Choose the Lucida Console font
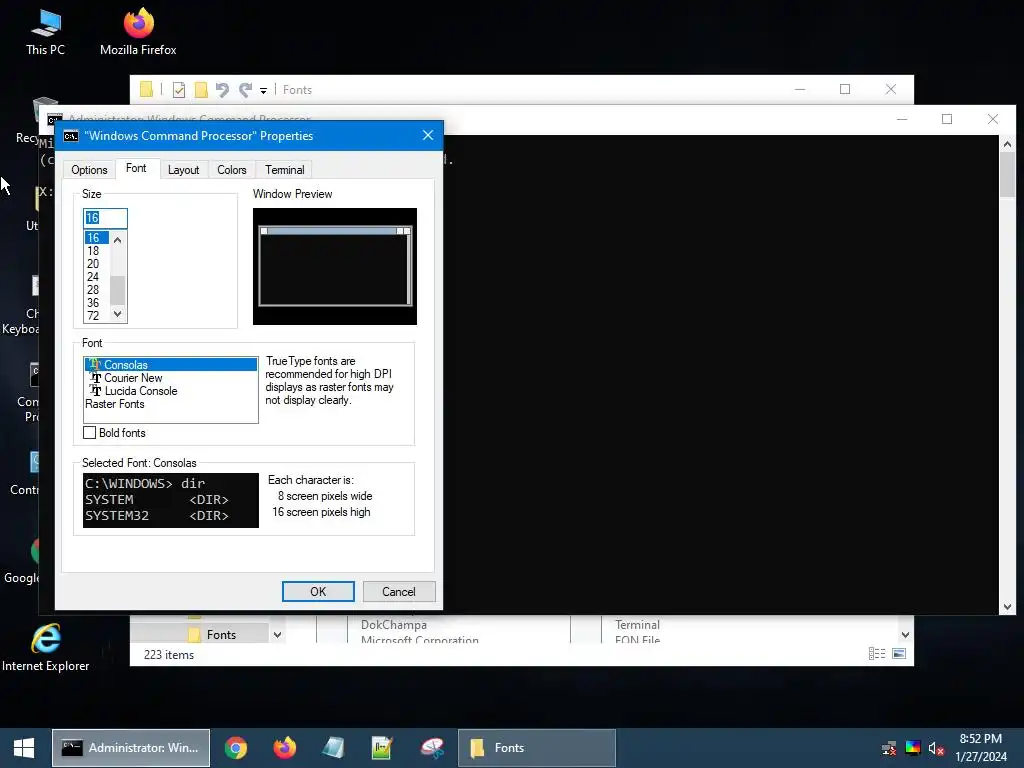Image resolution: width=1024 pixels, height=768 pixels. coord(170,391)
